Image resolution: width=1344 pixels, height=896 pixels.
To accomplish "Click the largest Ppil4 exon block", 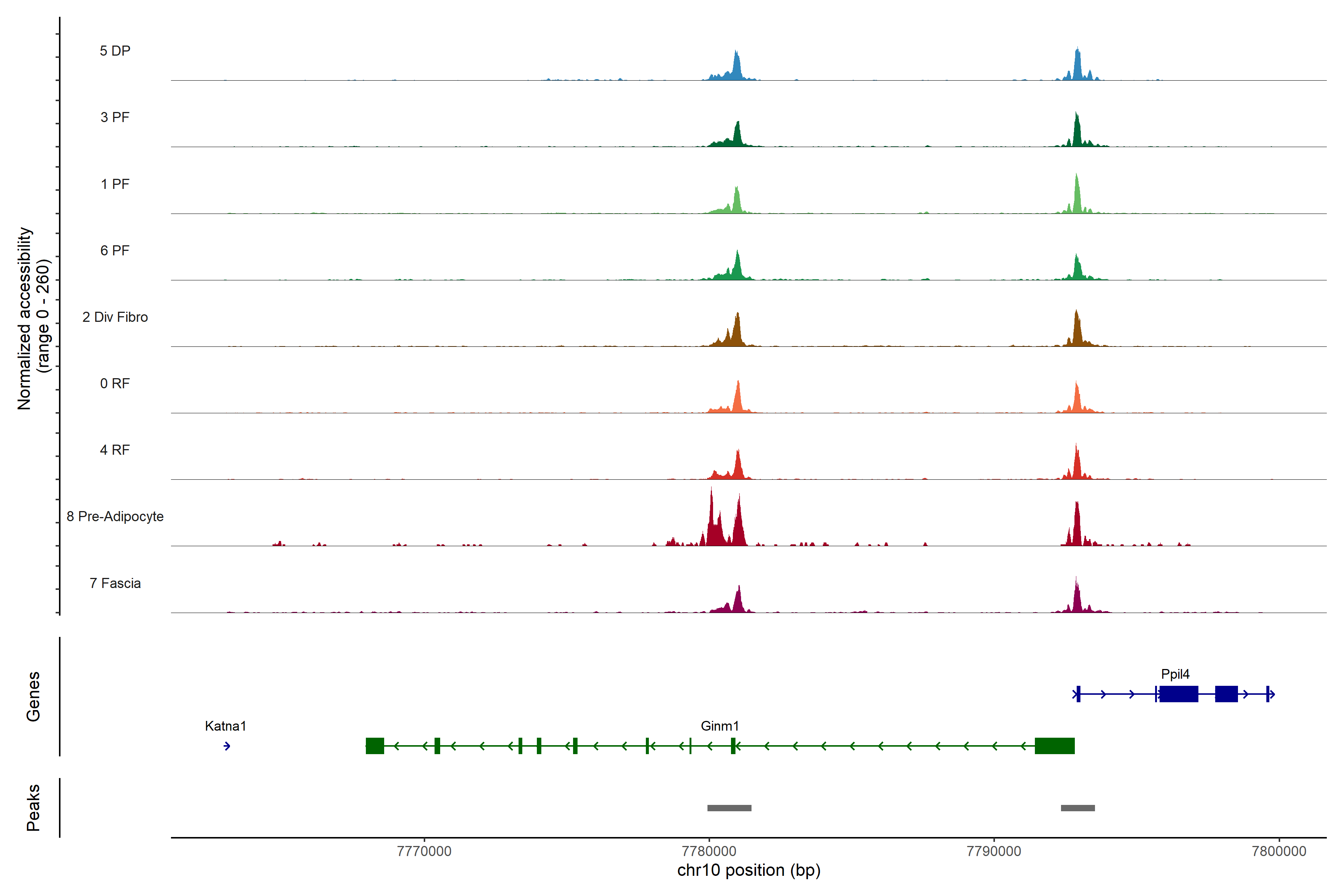I will [1178, 694].
